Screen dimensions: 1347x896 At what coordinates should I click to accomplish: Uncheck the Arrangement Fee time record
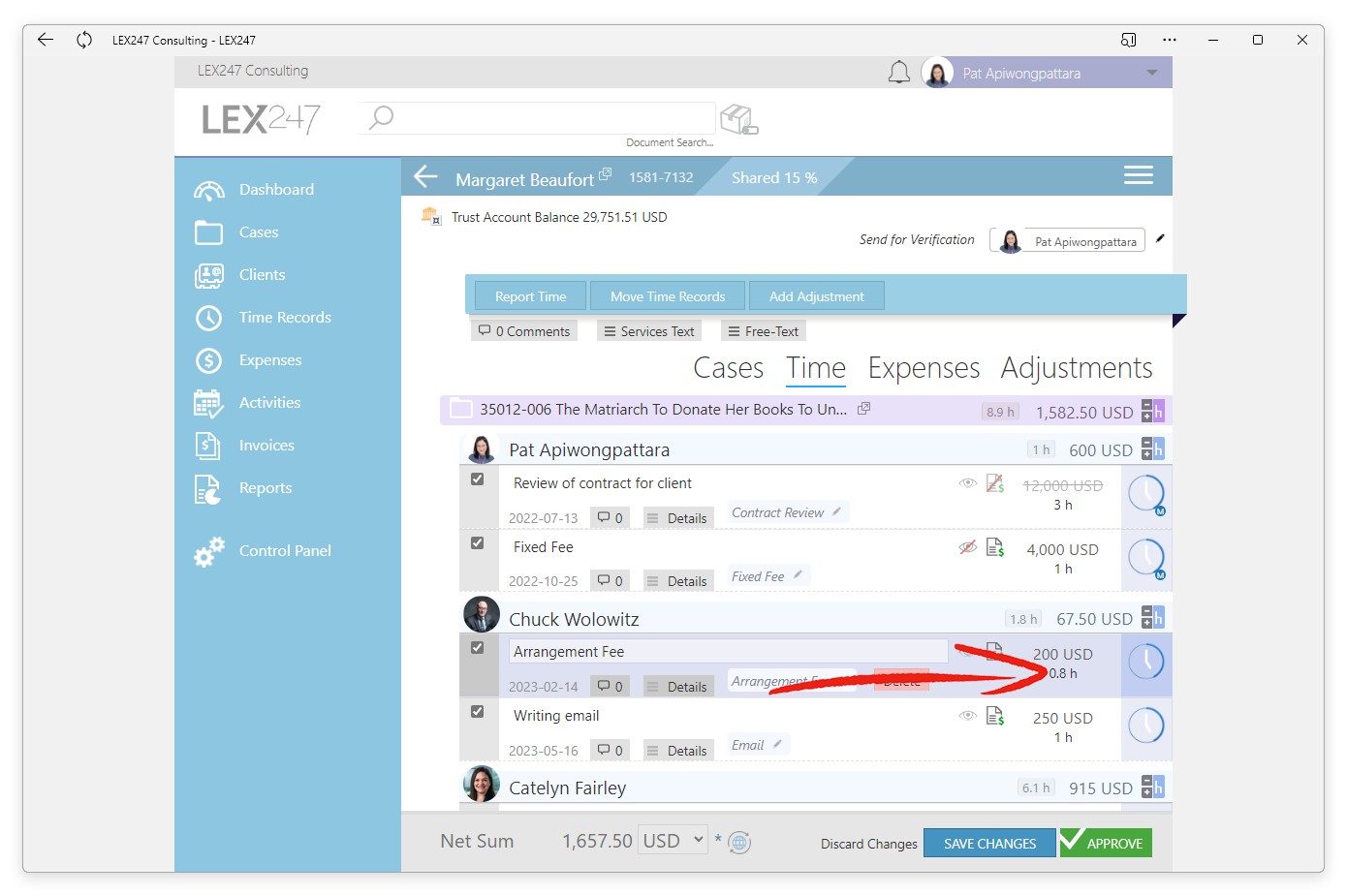[477, 648]
